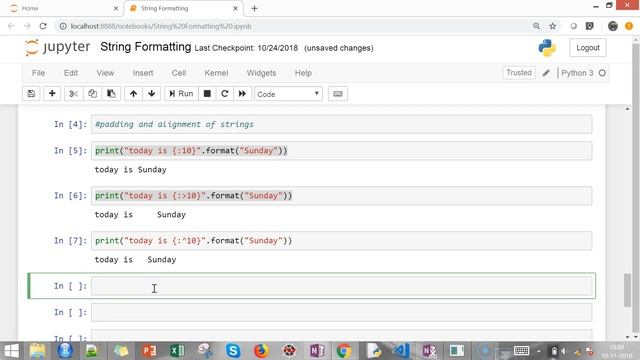Close the String Formatting tab
Screen dimensions: 640x360
[236, 8]
